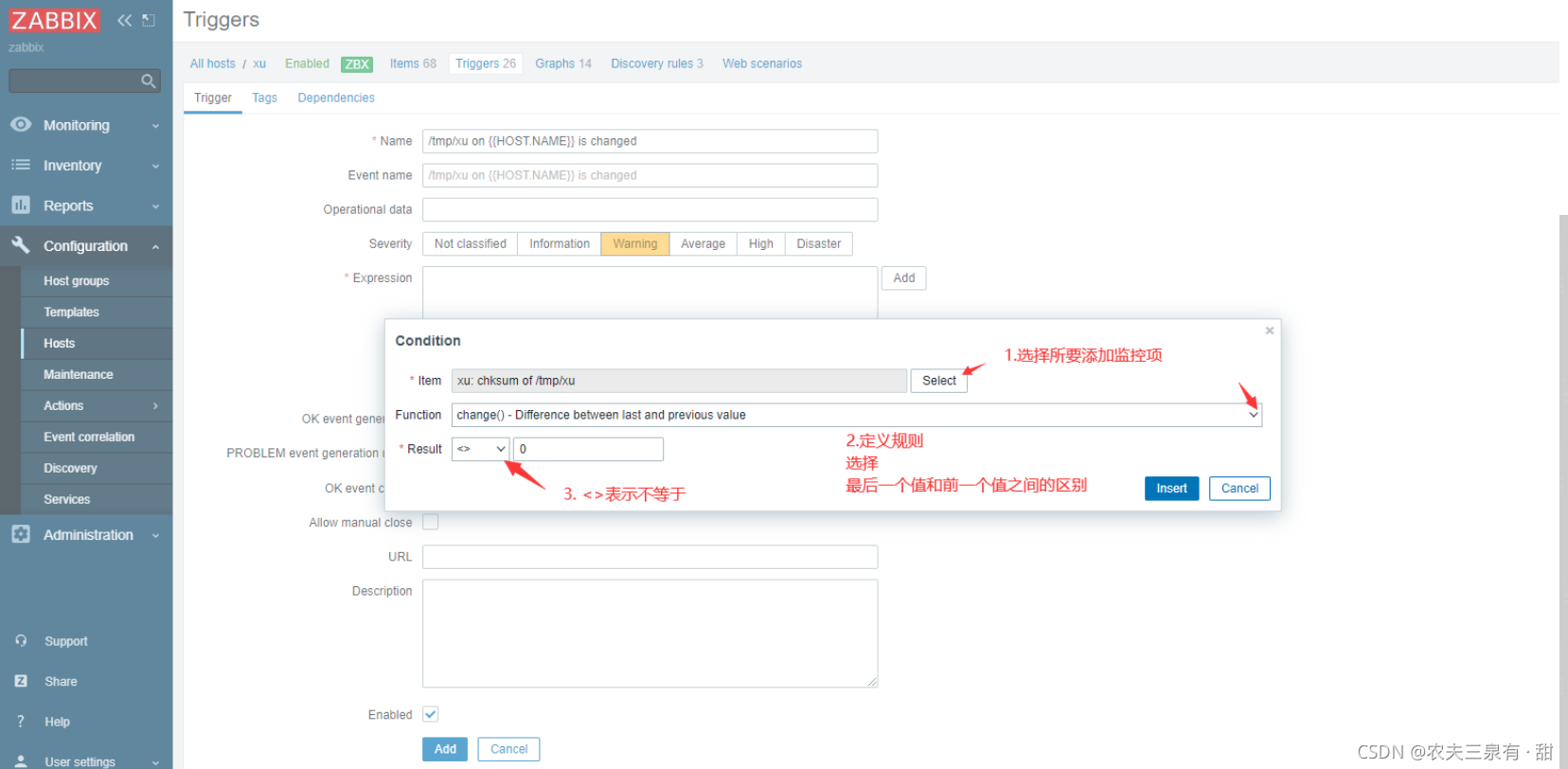This screenshot has height=769, width=1568.
Task: Open the All hosts link
Action: point(213,63)
